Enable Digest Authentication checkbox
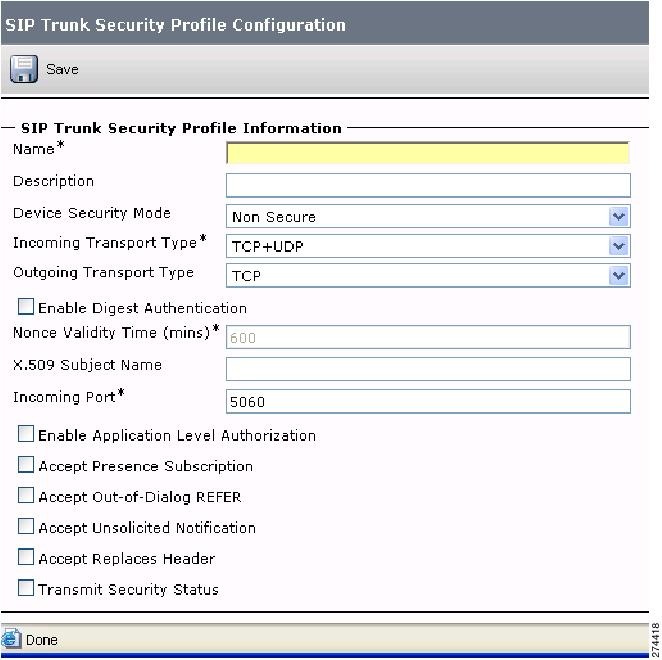This screenshot has width=662, height=660. click(x=26, y=307)
